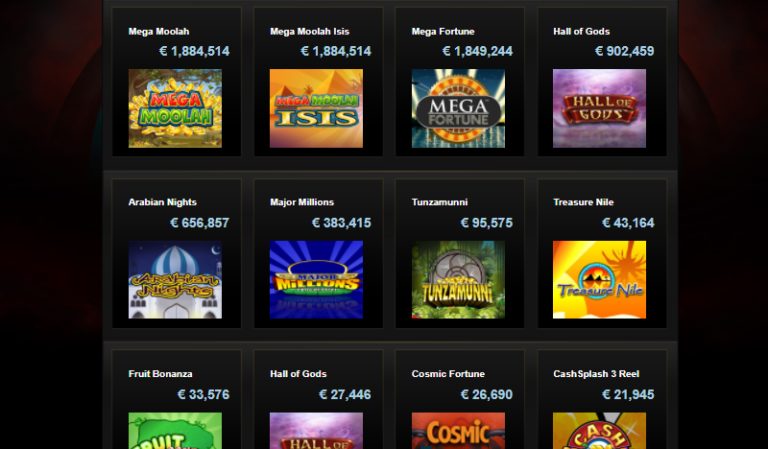The height and width of the screenshot is (449, 768).
Task: Click the Mega Fortune title link
Action: point(443,31)
